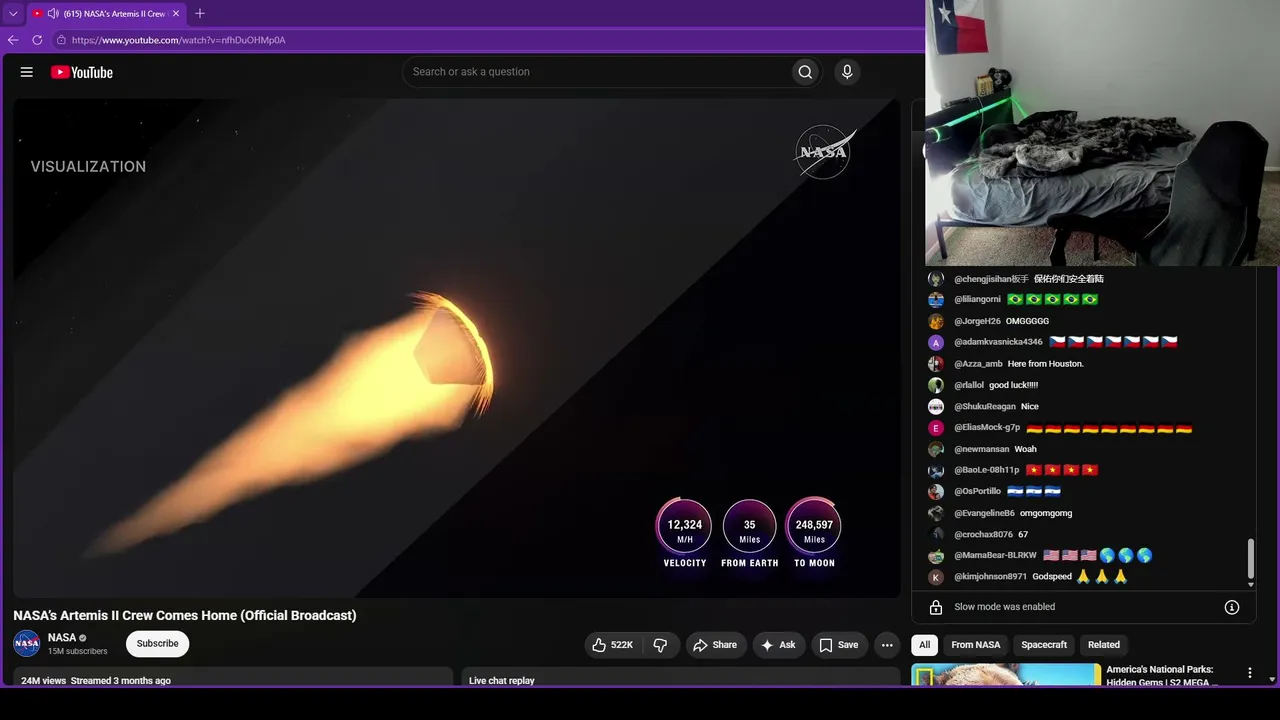Click avatar of @JorgeH26 in chat
1280x720 pixels.
pyautogui.click(x=936, y=322)
